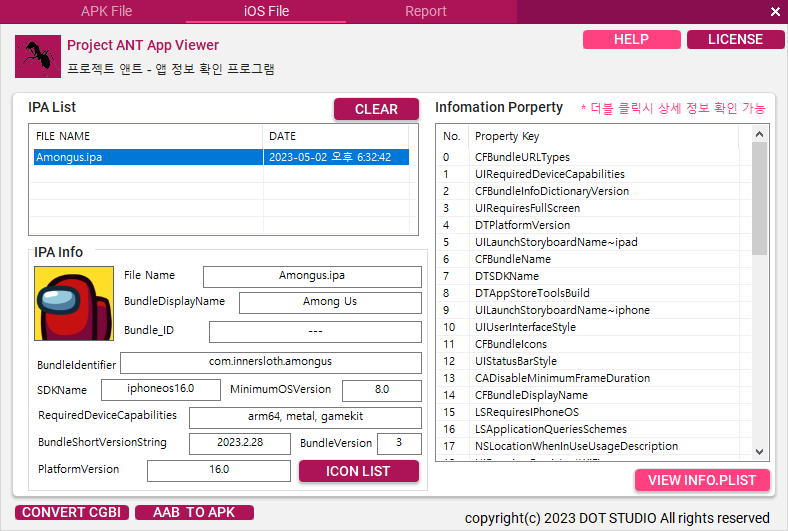Click the Bundle_ID field
788x531 pixels.
click(315, 332)
